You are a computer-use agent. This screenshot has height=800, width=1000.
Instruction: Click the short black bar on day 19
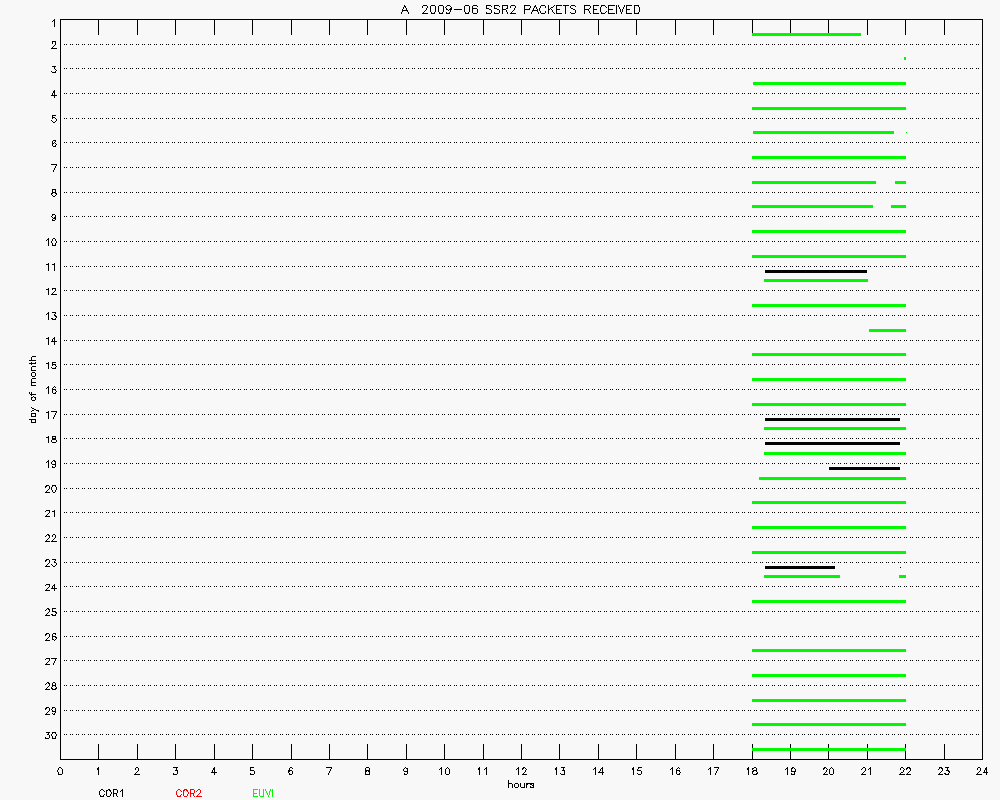coord(864,468)
